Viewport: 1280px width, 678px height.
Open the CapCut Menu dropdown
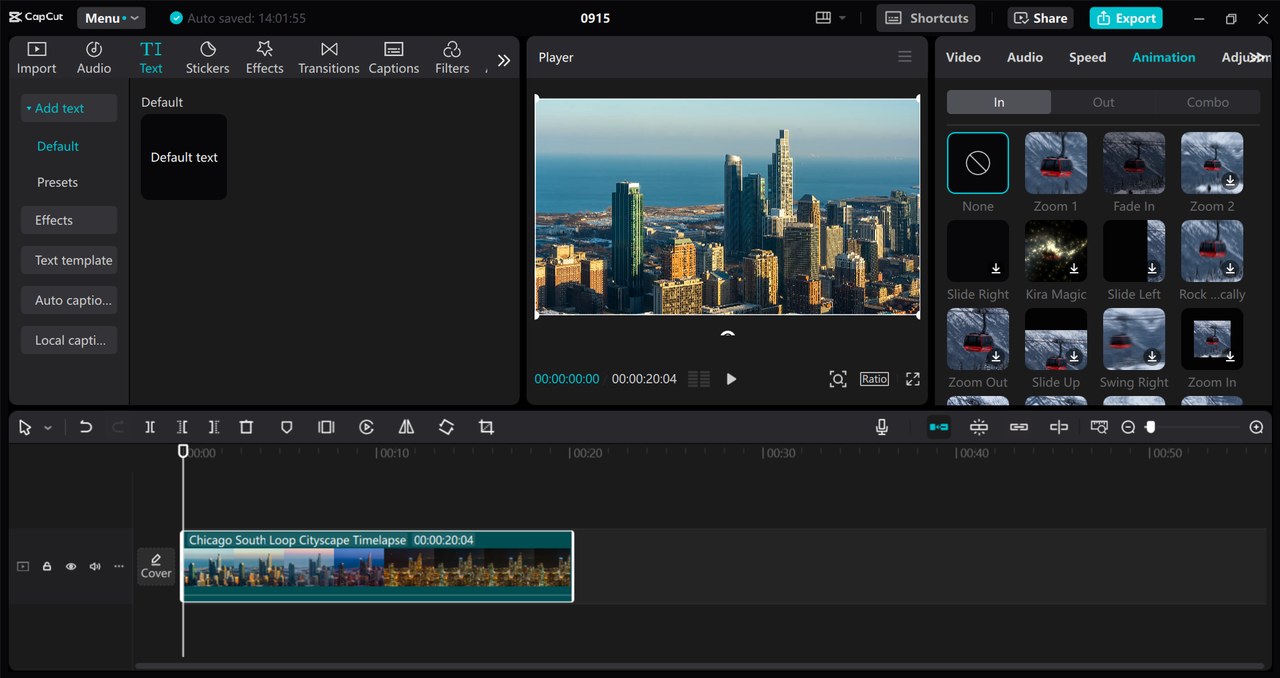[x=111, y=18]
